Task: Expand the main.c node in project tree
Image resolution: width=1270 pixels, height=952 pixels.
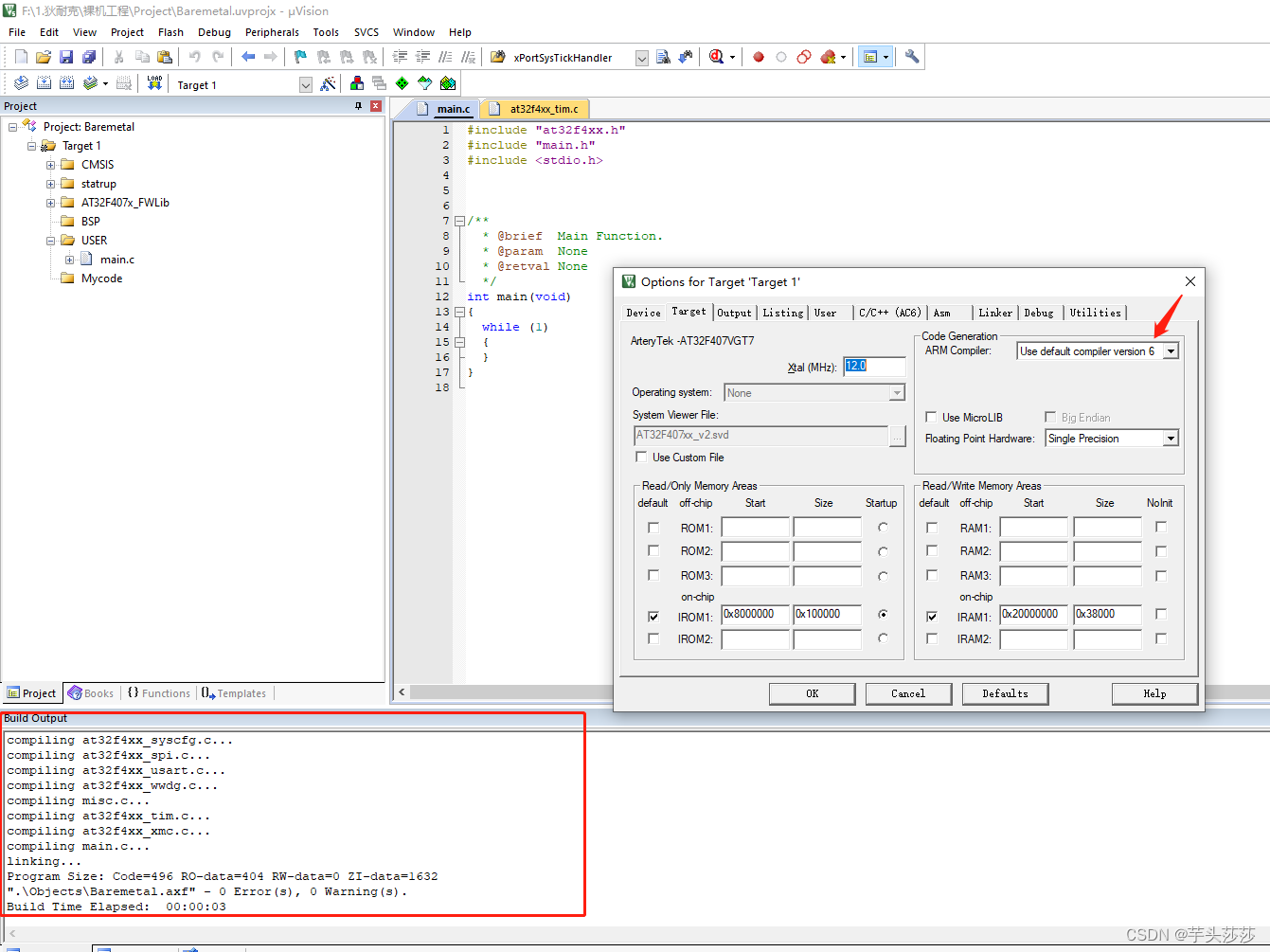Action: click(70, 260)
